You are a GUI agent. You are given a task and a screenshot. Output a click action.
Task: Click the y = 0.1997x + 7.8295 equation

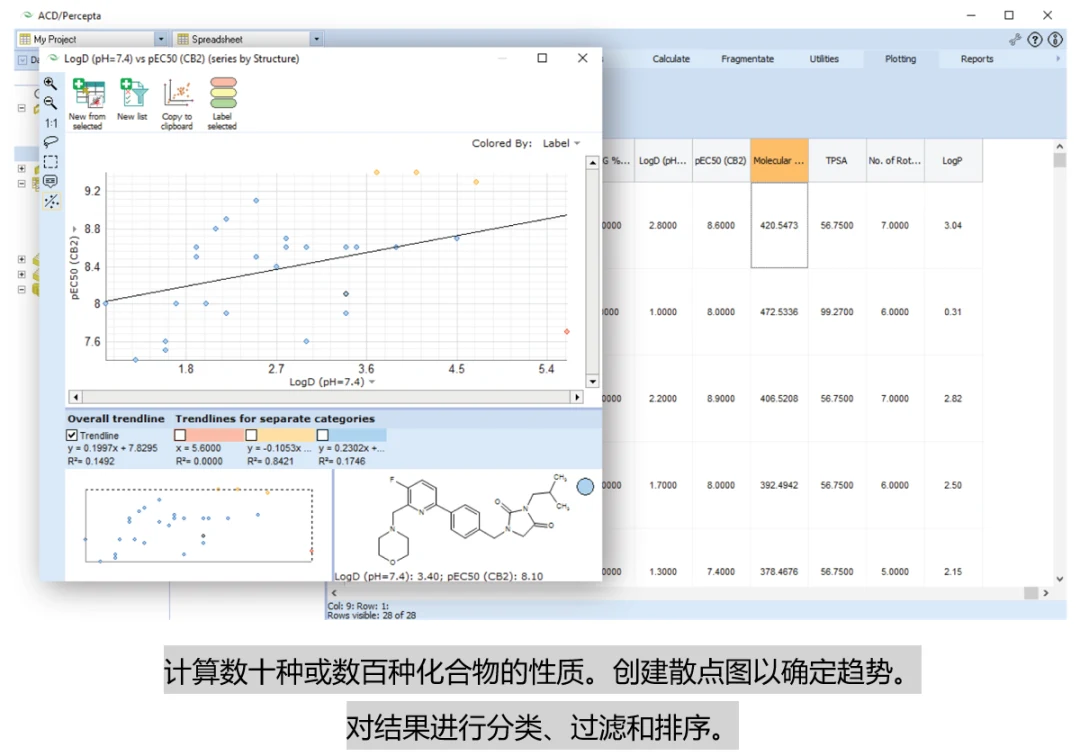coord(112,448)
